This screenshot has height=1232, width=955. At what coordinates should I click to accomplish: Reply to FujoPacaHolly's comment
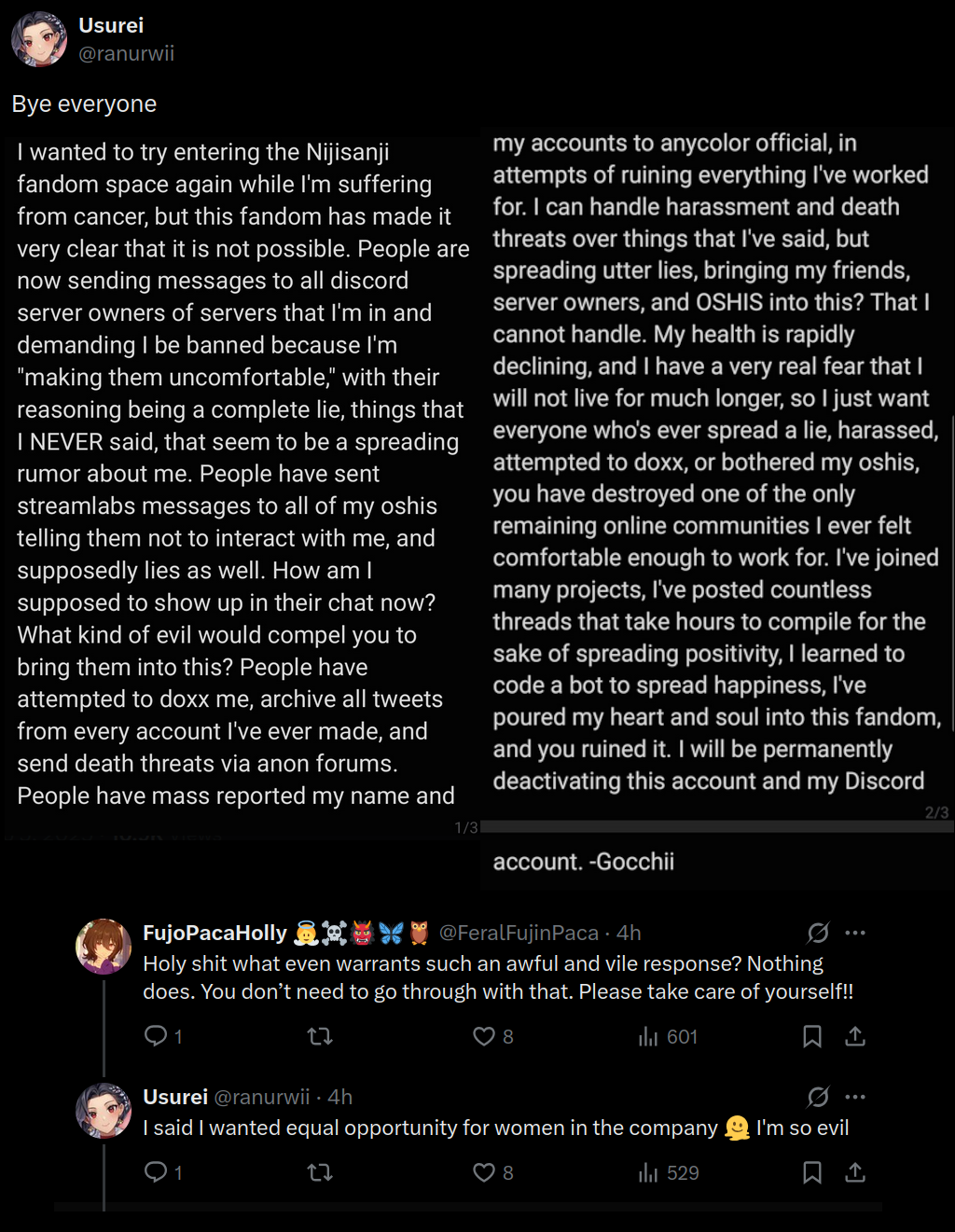156,1036
